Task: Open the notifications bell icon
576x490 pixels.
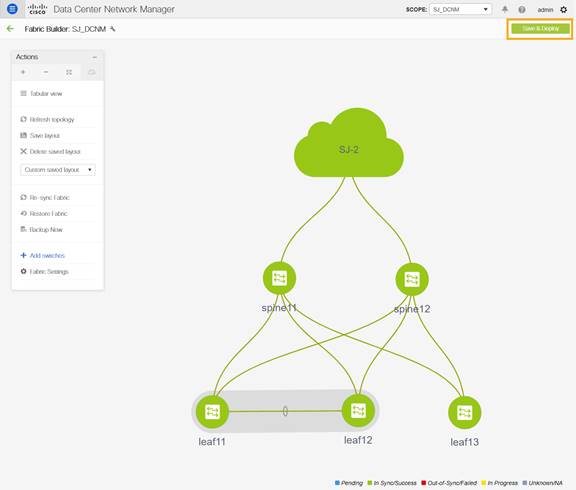Action: coord(505,9)
